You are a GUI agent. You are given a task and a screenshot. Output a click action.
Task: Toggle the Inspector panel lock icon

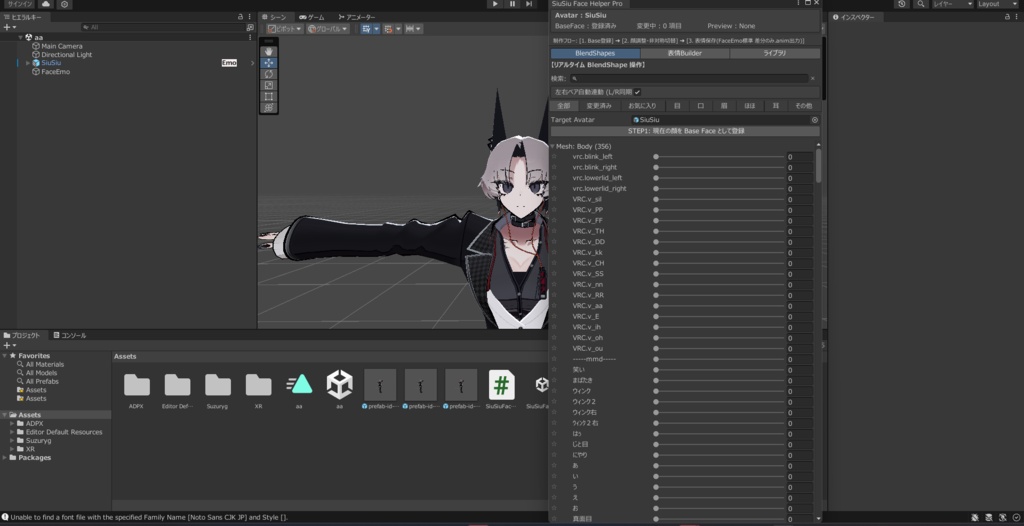pyautogui.click(x=1008, y=17)
